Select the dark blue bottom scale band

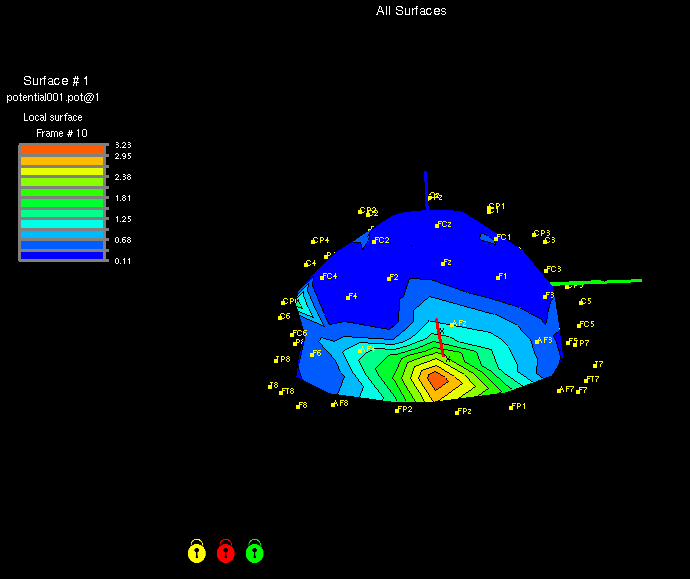point(62,255)
